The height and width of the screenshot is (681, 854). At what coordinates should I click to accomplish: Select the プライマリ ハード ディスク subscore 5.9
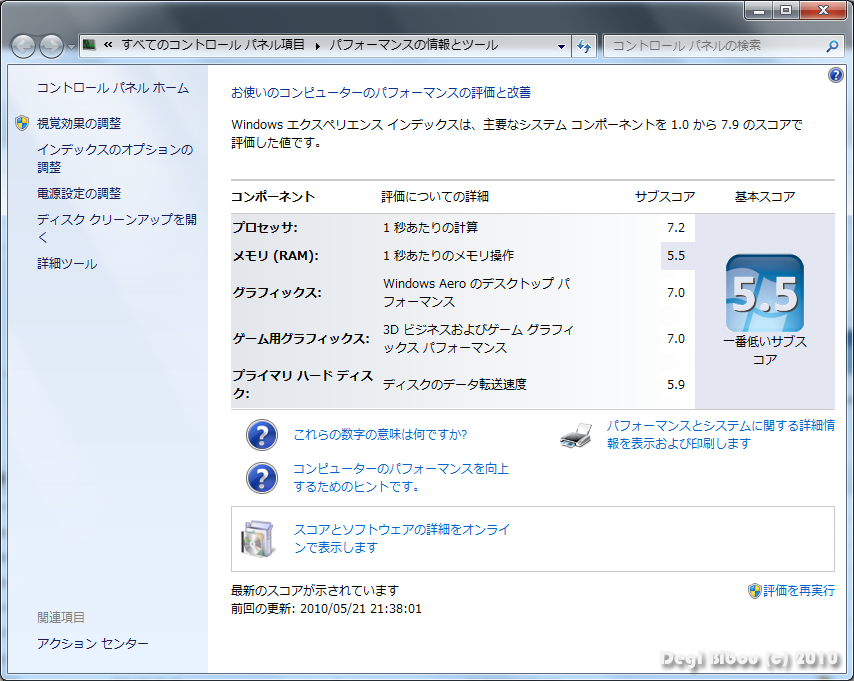[x=676, y=385]
